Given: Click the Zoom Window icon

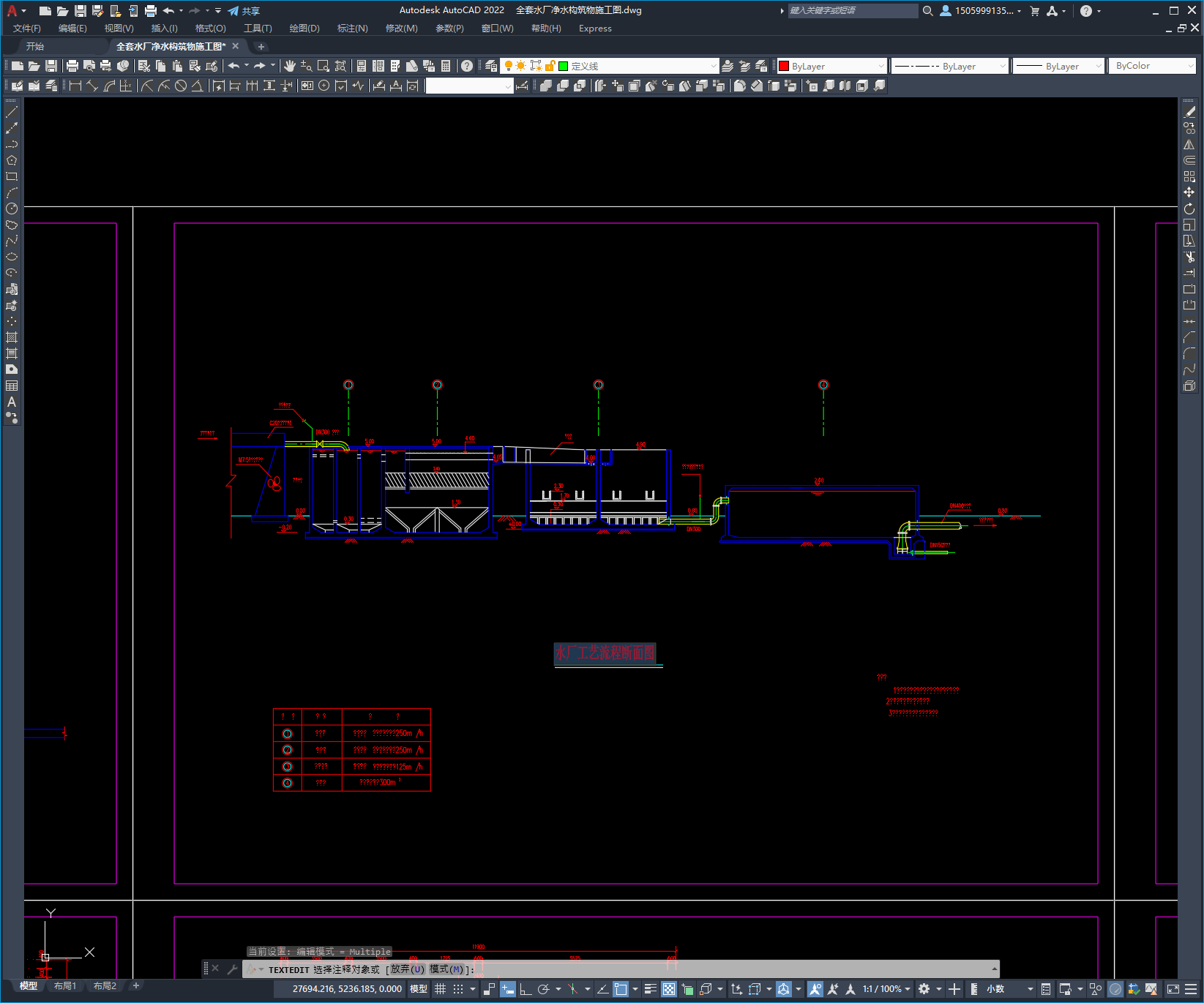Looking at the screenshot, I should point(324,66).
